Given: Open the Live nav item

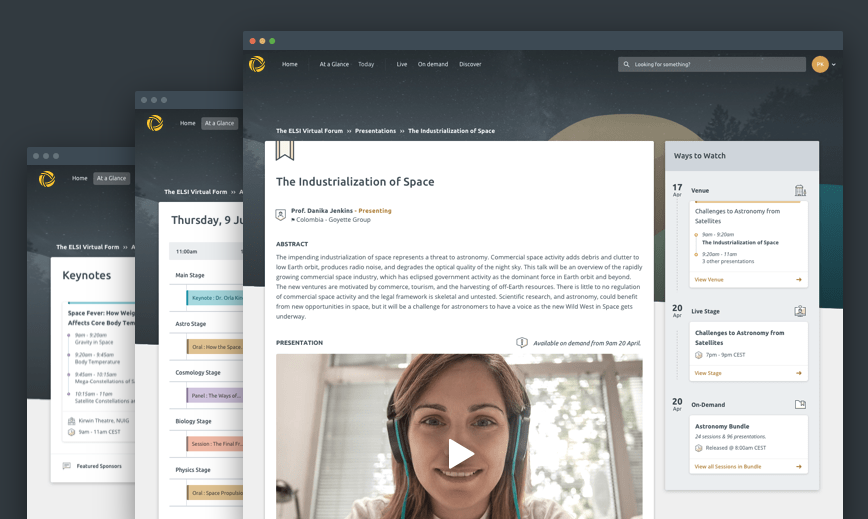Looking at the screenshot, I should tap(402, 64).
